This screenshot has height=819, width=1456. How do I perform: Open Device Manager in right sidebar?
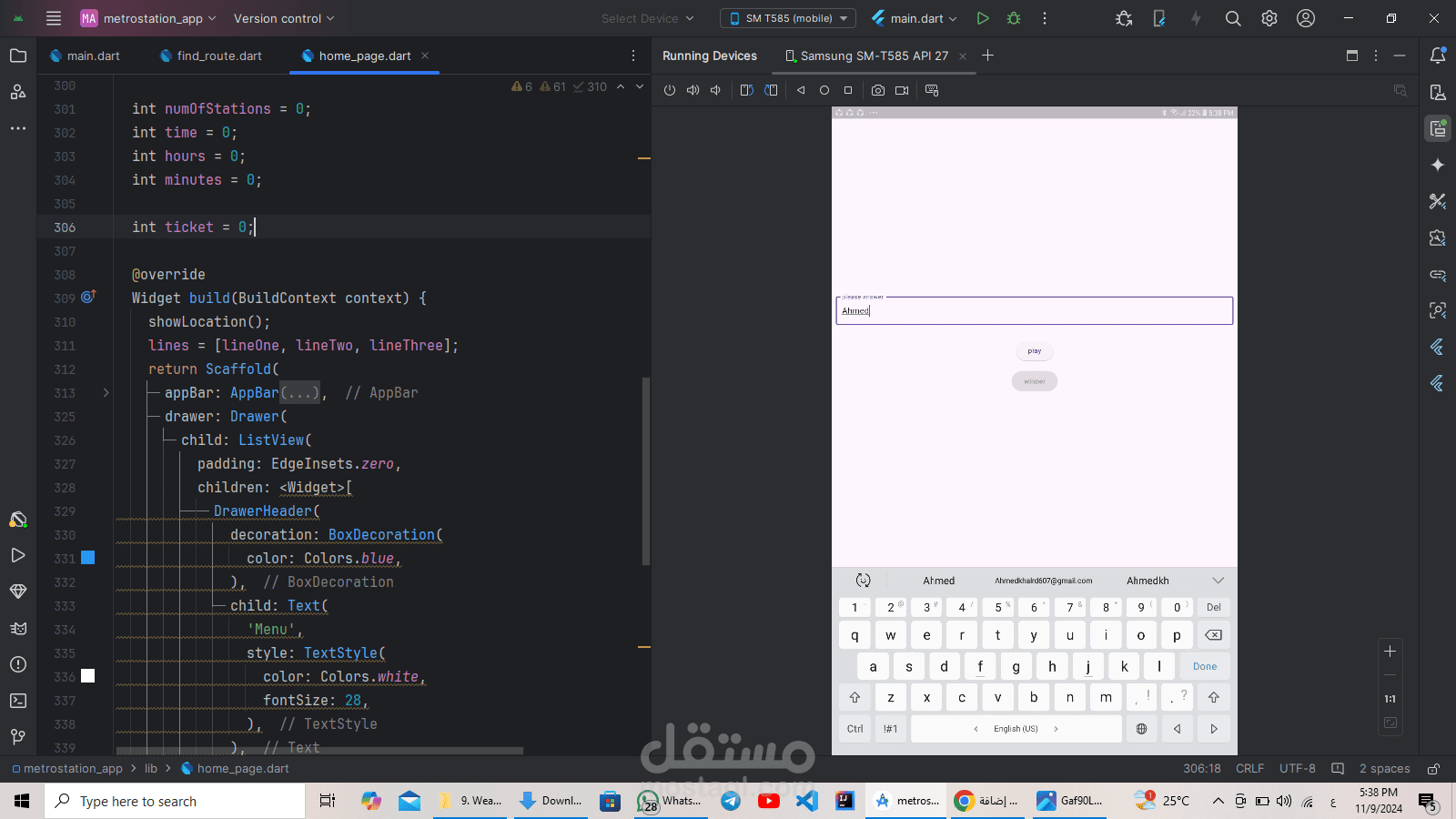tap(1438, 92)
